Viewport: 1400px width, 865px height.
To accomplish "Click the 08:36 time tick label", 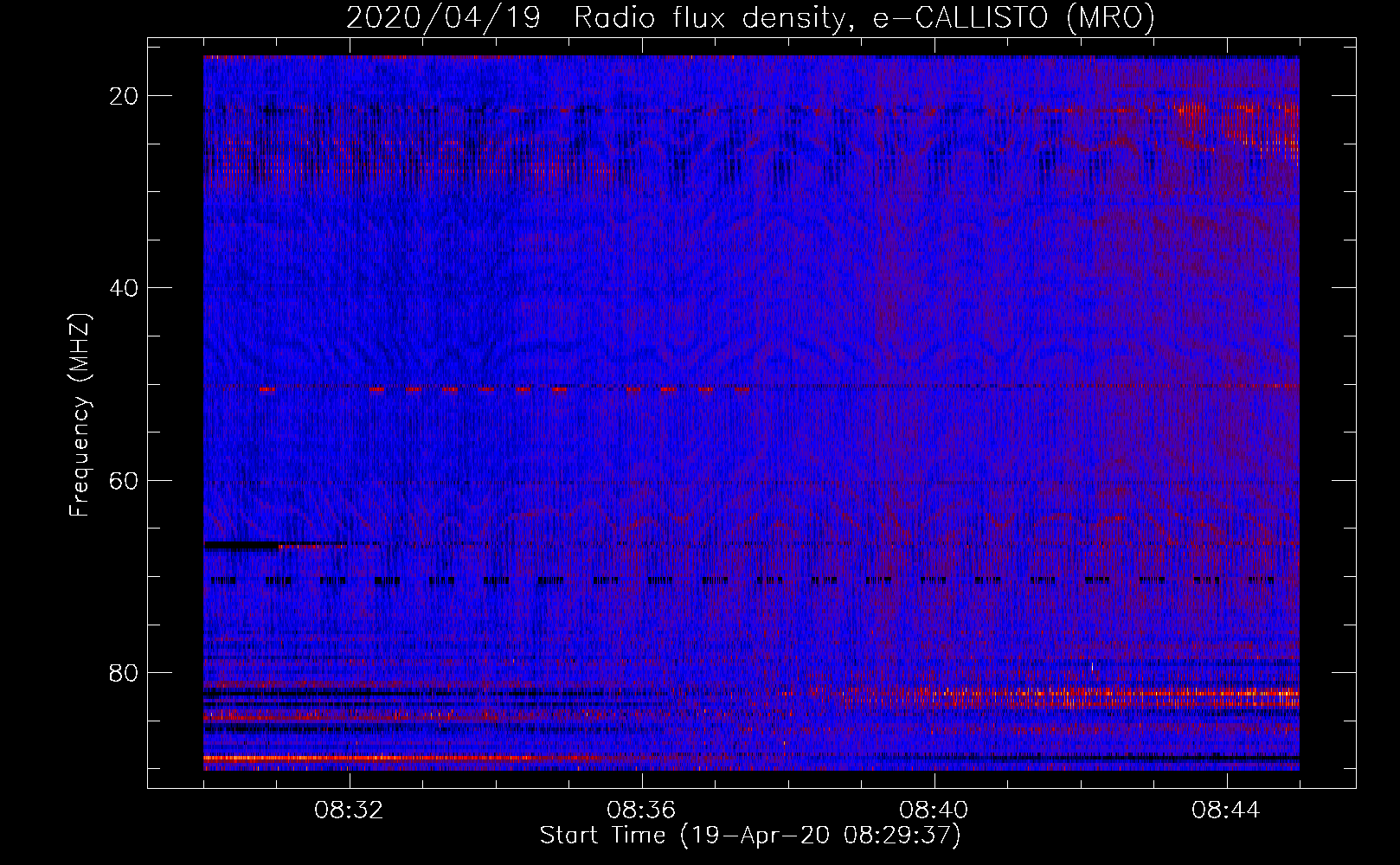I will pos(642,811).
